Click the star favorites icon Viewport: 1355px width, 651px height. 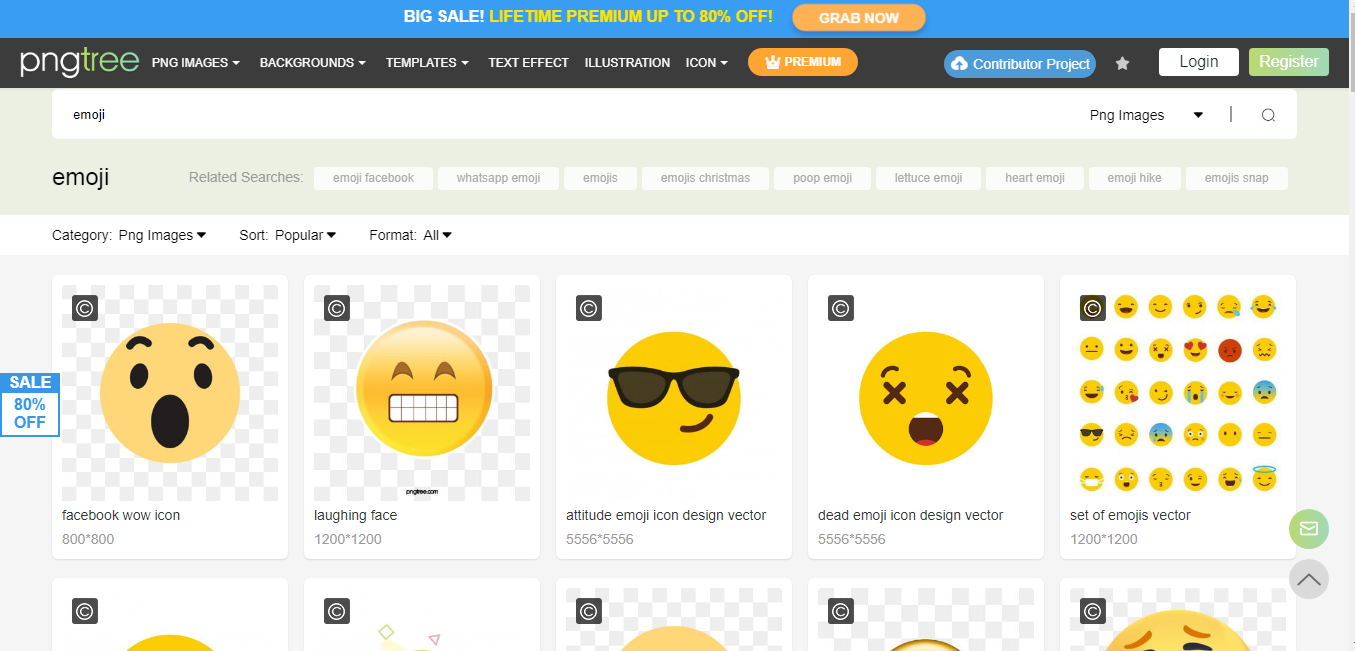pyautogui.click(x=1122, y=62)
